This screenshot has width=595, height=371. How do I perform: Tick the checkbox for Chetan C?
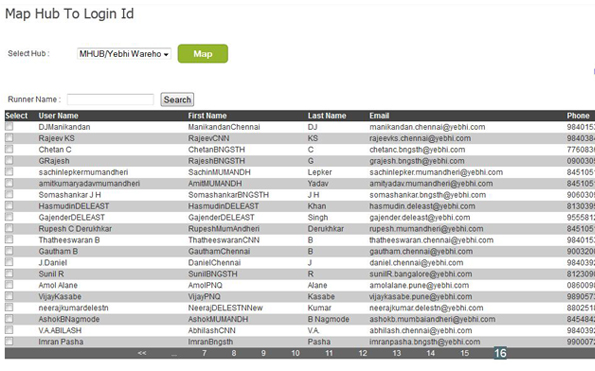pyautogui.click(x=9, y=149)
